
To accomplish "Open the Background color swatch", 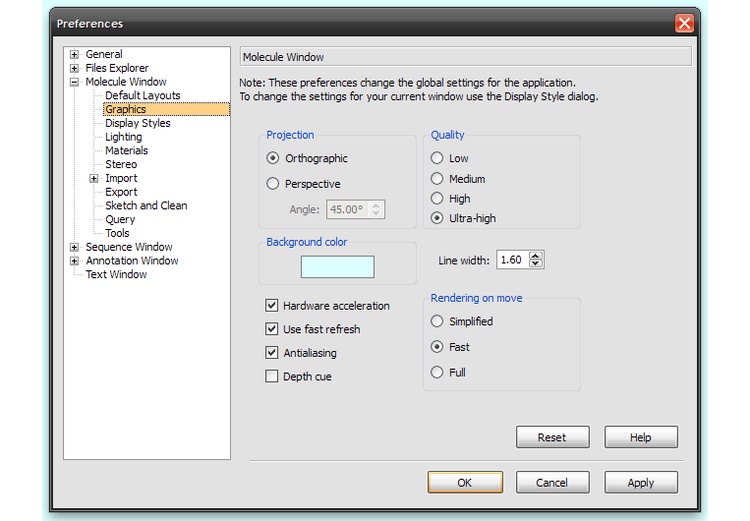I will [x=338, y=267].
